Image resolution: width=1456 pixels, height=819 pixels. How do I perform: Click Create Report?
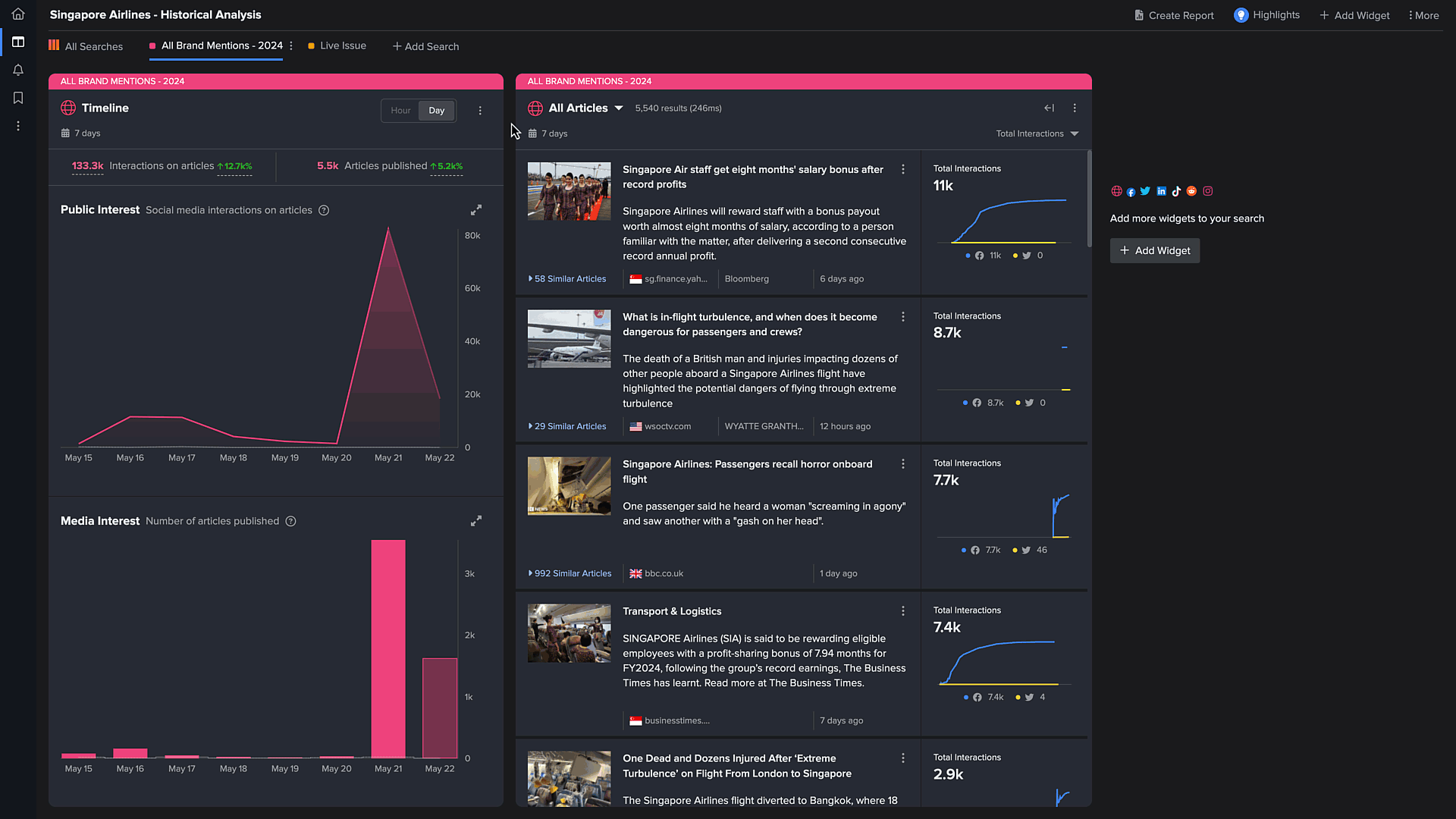[x=1174, y=15]
